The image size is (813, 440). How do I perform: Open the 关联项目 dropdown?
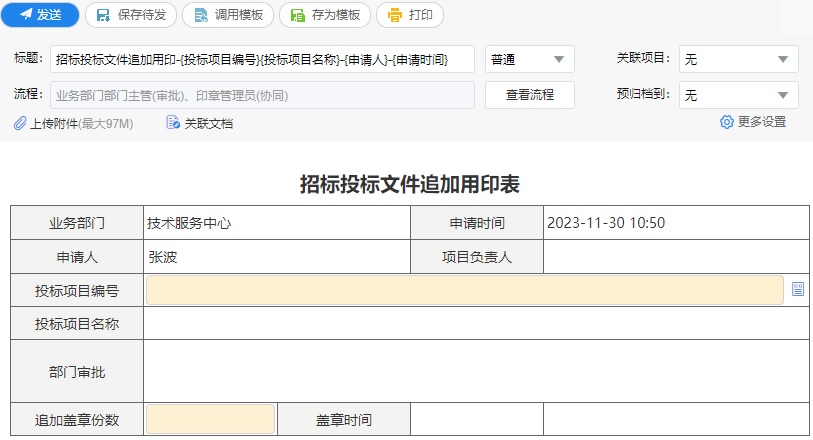(x=738, y=59)
